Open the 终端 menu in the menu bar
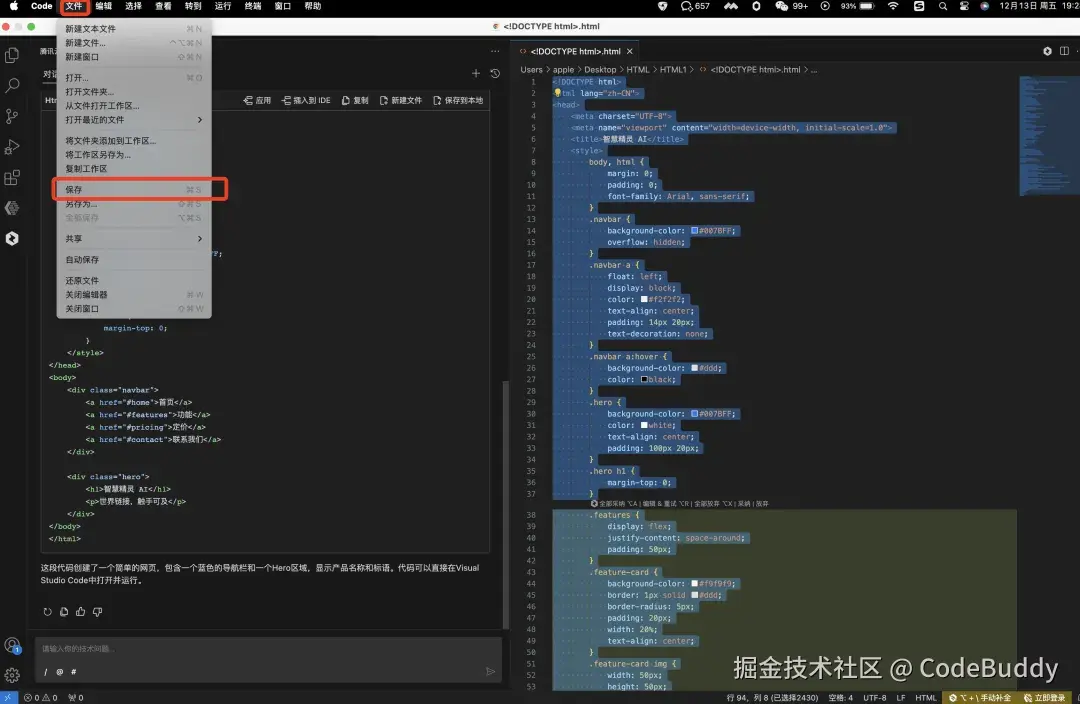1080x704 pixels. pos(253,6)
